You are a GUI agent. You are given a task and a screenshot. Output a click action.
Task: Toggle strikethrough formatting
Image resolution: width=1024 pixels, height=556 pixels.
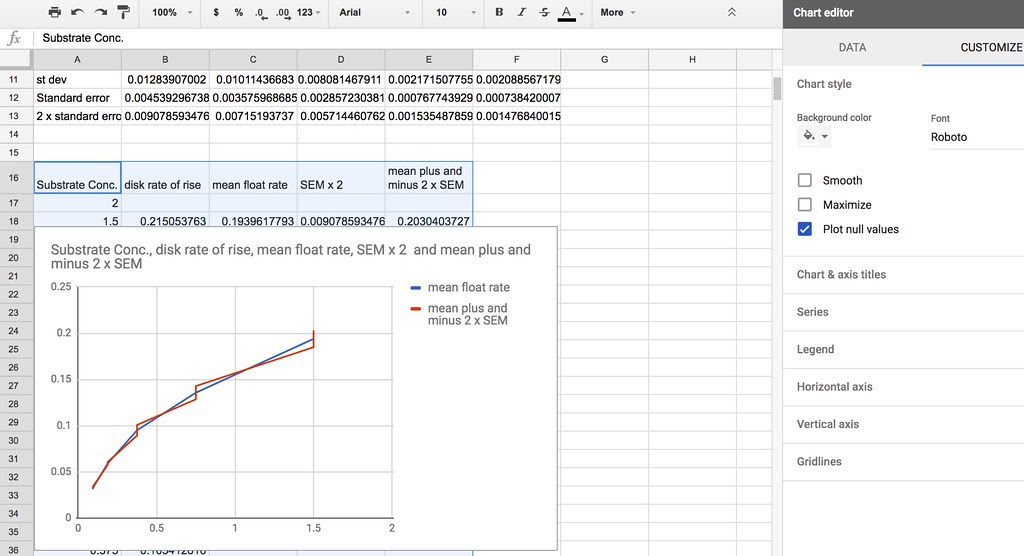coord(544,13)
